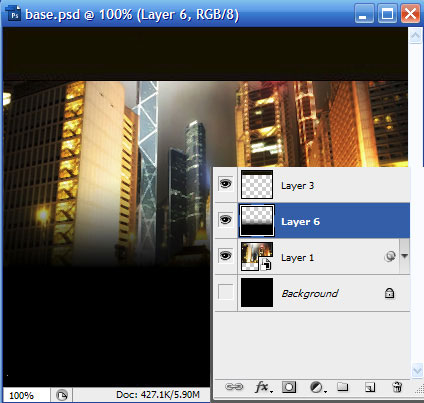Screen dimensions: 424x403
Task: Select the Layer 3 name
Action: [x=297, y=186]
